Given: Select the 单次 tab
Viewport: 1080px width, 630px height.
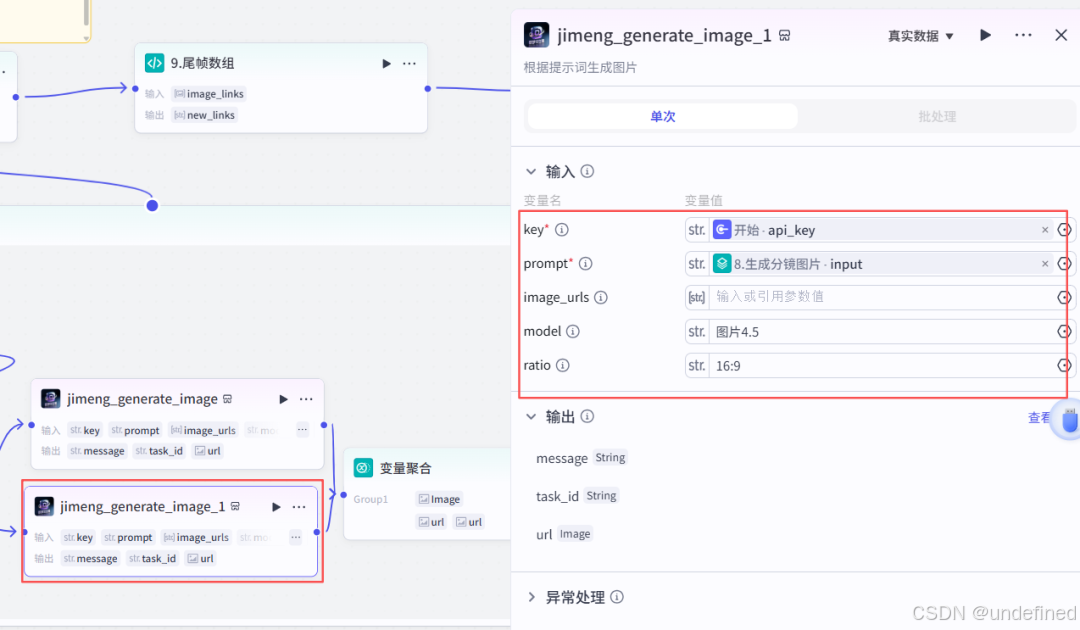Looking at the screenshot, I should pos(661,116).
